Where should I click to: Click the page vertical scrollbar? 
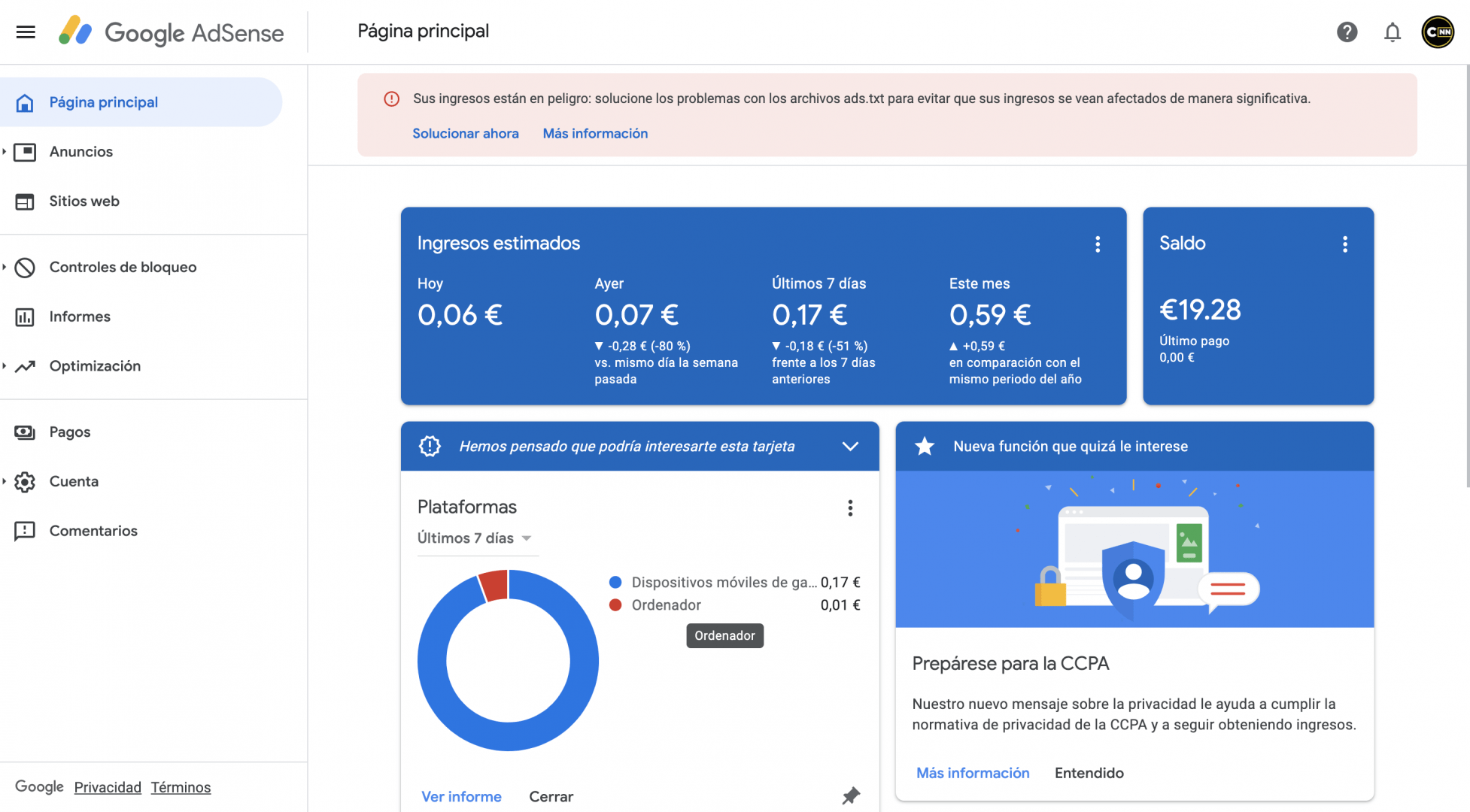tap(1466, 276)
